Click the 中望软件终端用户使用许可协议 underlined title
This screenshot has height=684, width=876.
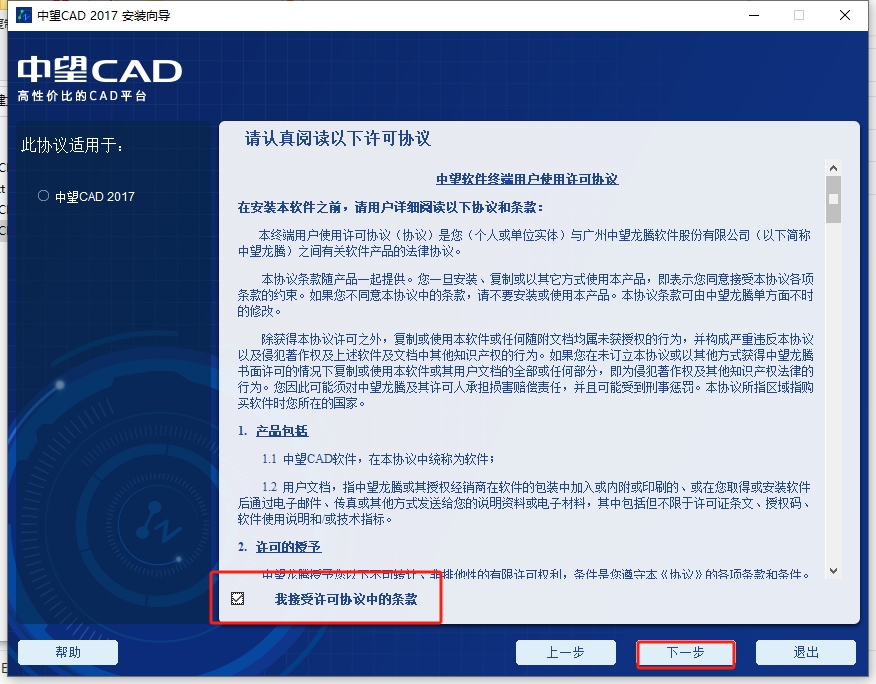[527, 179]
